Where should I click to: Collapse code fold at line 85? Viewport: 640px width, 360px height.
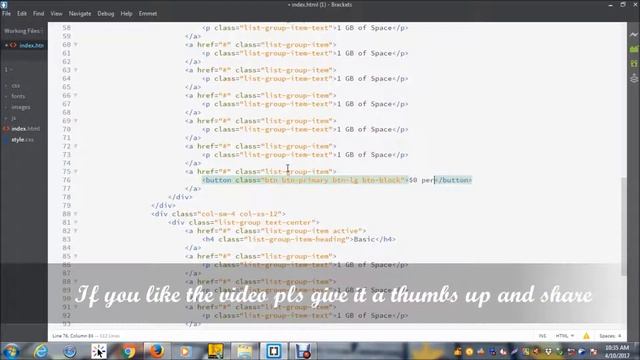click(x=76, y=256)
